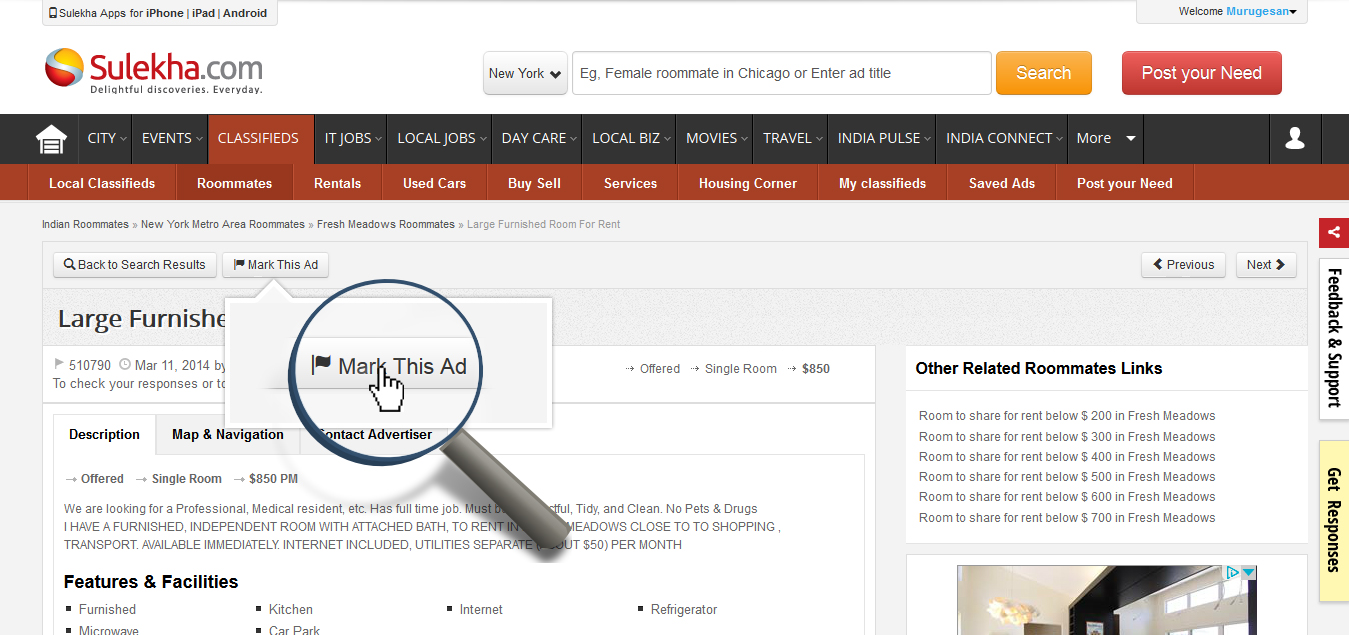Select the Used Cars submenu item
1349x635 pixels.
(434, 184)
